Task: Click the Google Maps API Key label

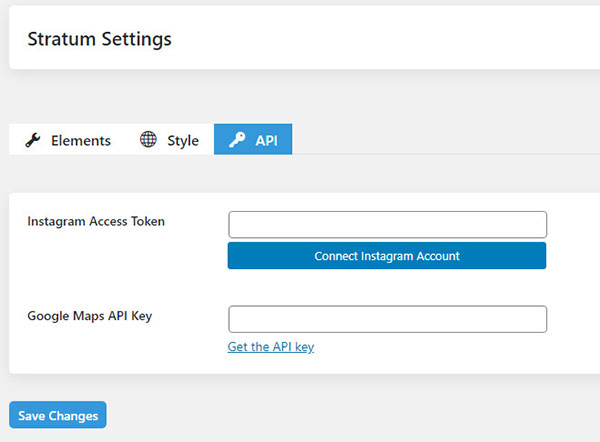Action: (90, 316)
